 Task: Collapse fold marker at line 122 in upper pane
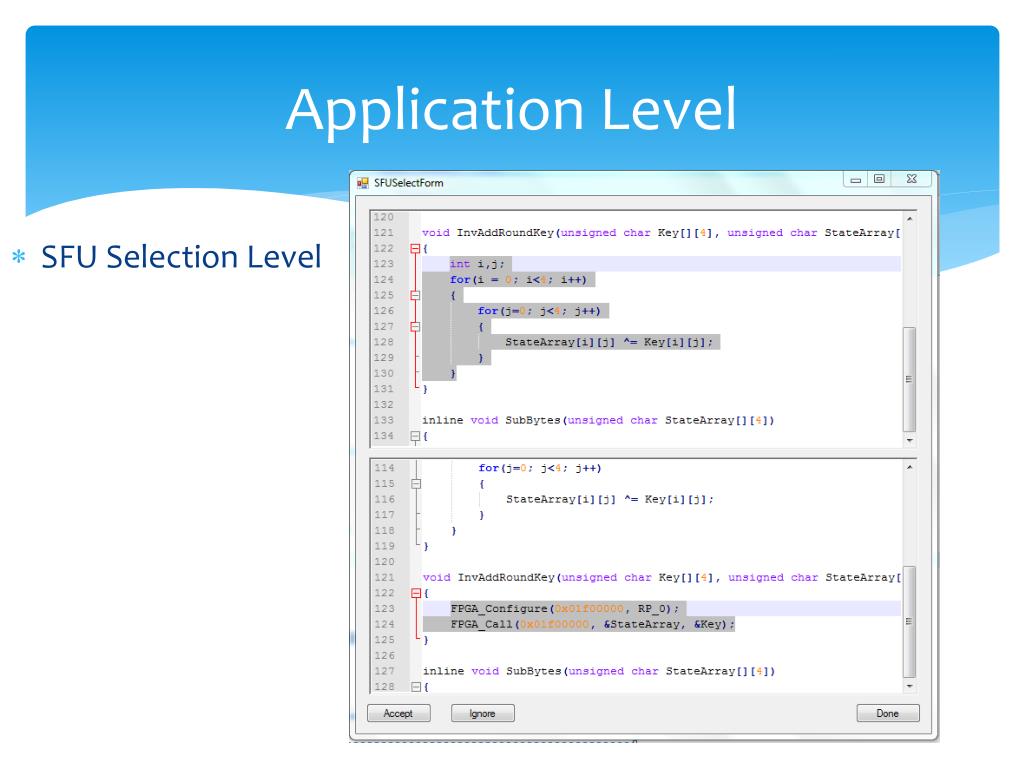pyautogui.click(x=415, y=248)
